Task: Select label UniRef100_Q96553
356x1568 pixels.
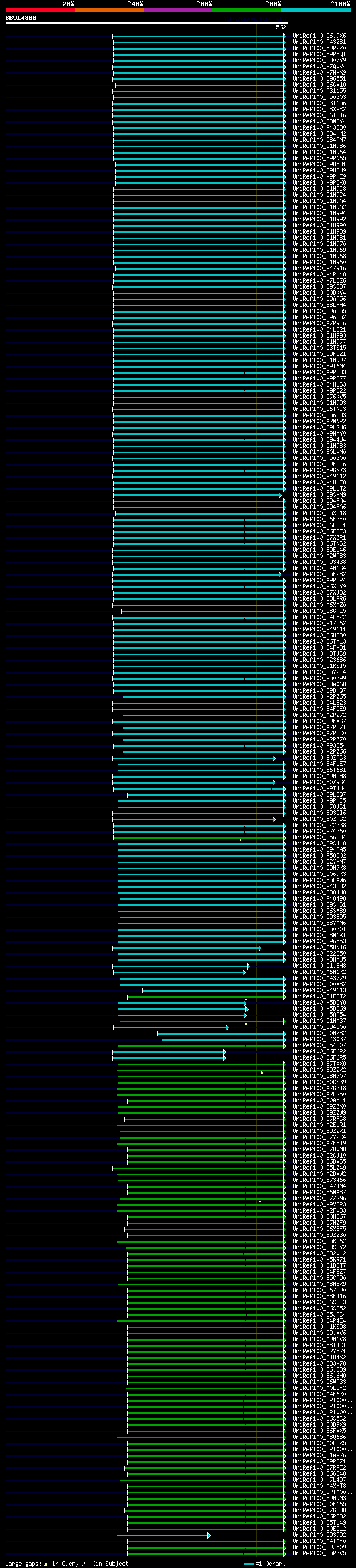Action: (319, 942)
